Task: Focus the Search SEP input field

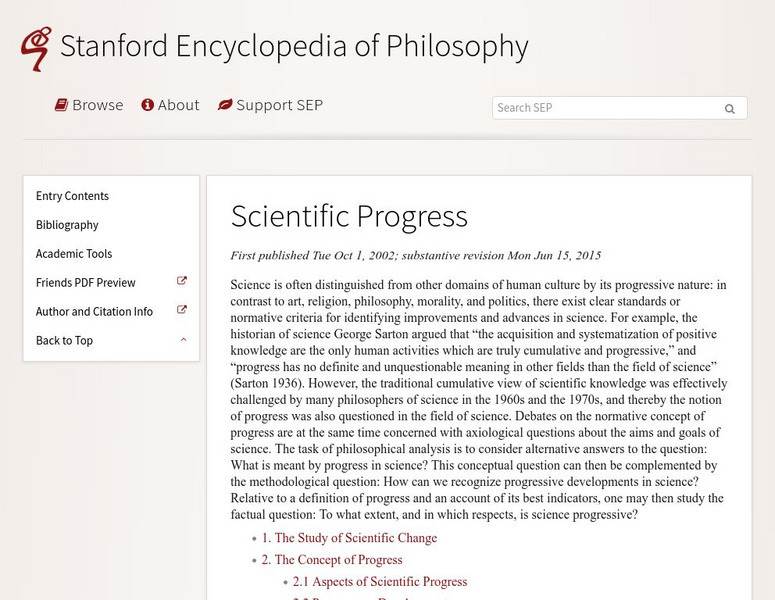Action: (603, 108)
